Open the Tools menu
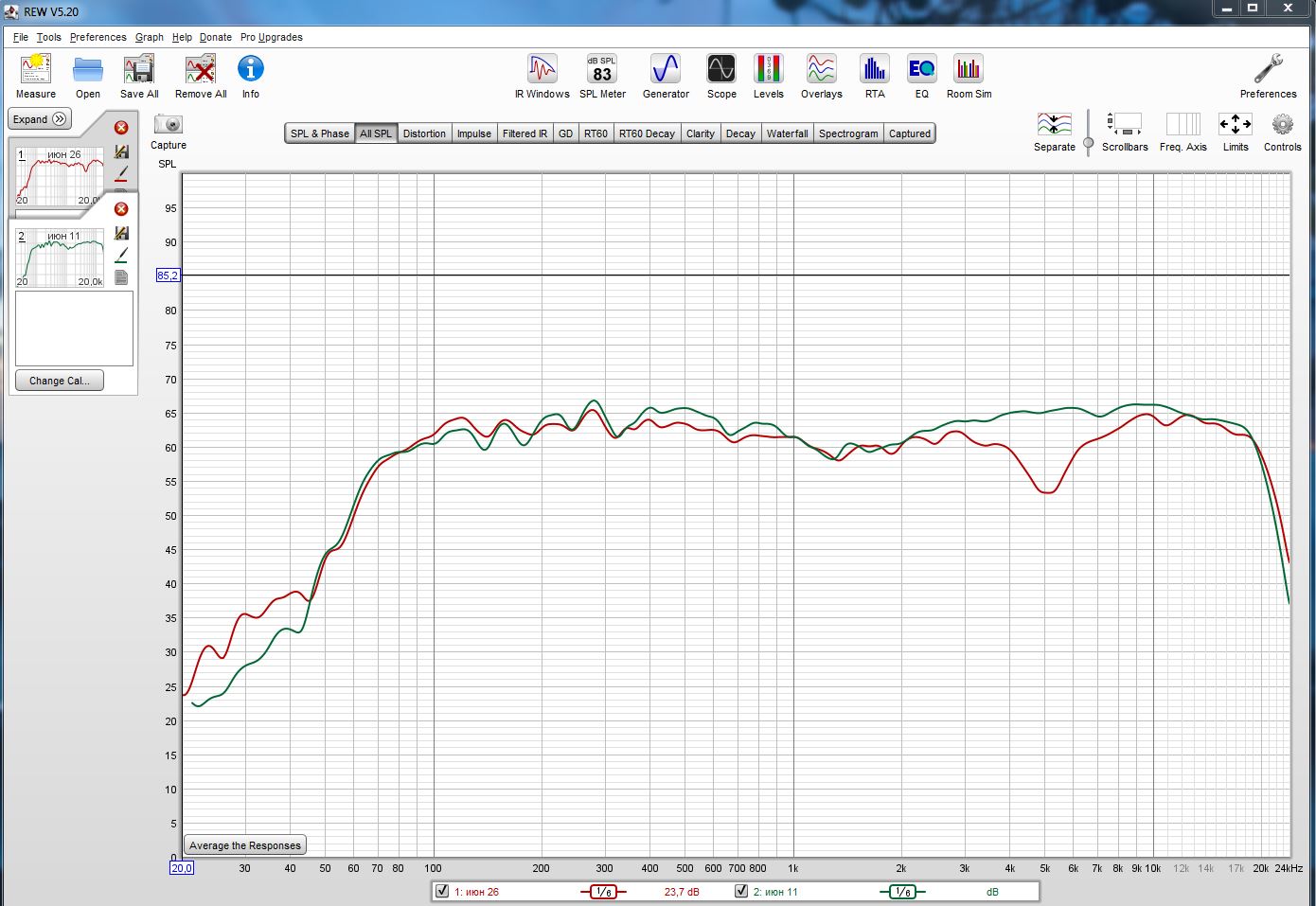The height and width of the screenshot is (906, 1316). click(48, 37)
